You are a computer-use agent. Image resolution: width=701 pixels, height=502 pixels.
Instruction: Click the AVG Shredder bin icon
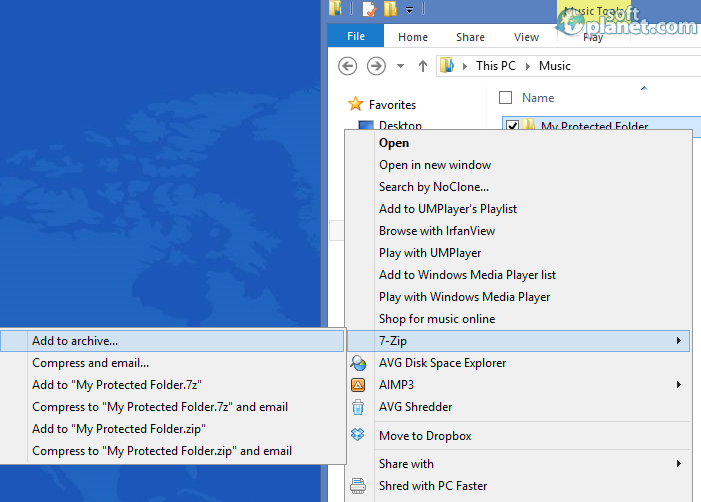tap(358, 407)
